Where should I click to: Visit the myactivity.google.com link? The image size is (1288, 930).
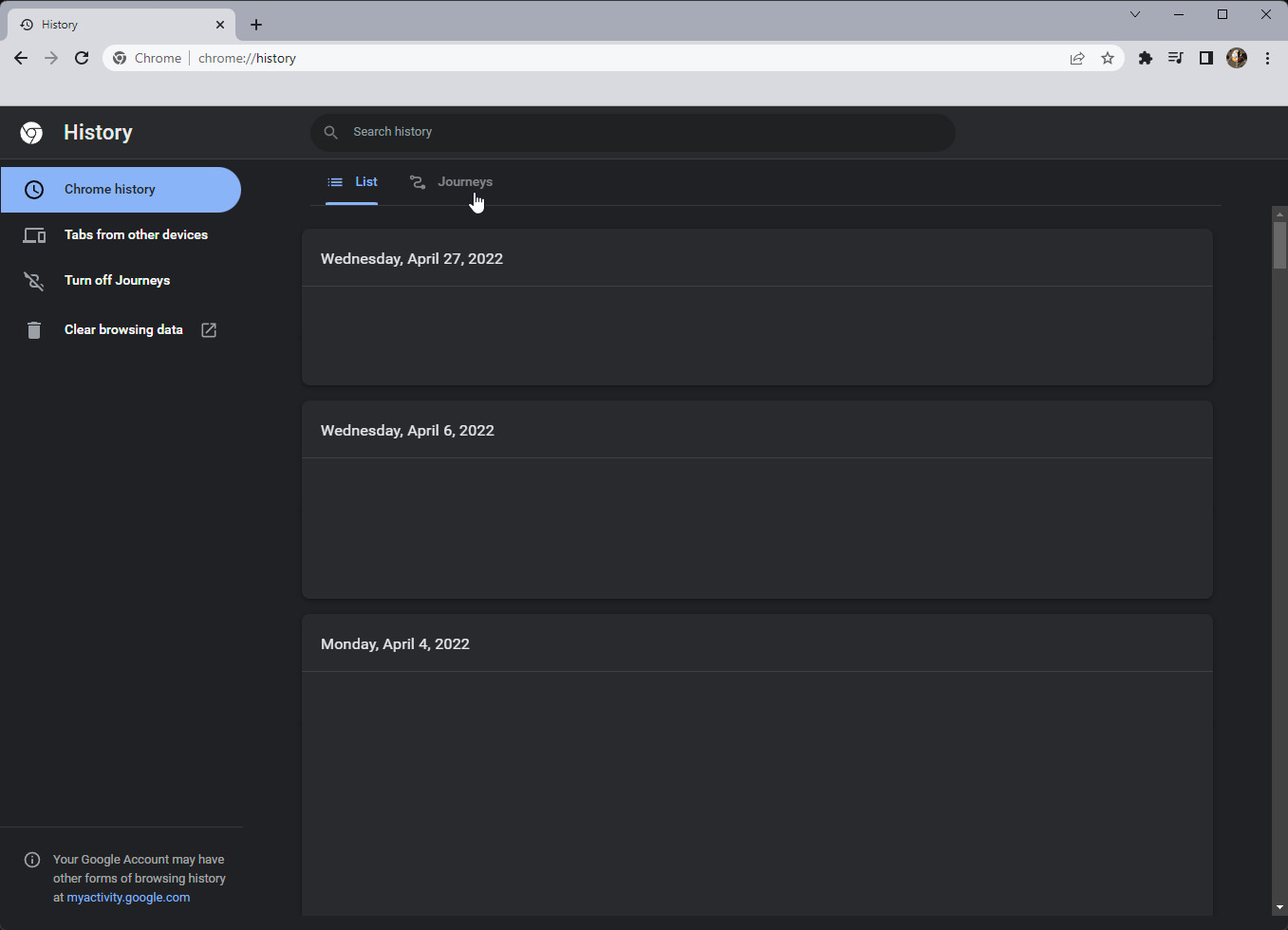(128, 898)
